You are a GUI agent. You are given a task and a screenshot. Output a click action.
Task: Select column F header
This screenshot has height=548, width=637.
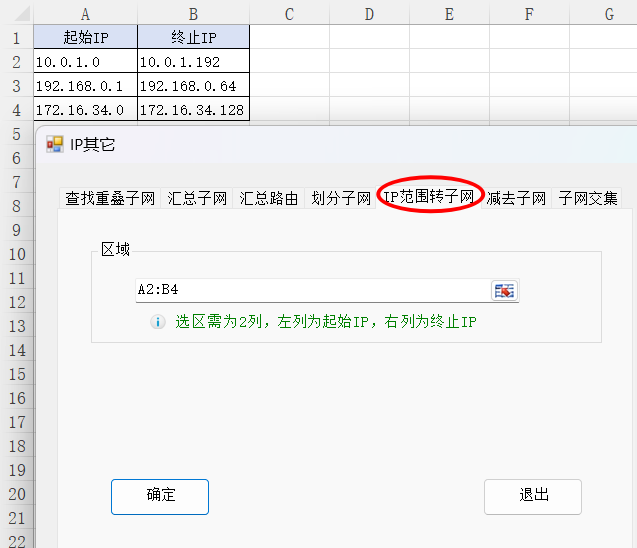tap(529, 14)
